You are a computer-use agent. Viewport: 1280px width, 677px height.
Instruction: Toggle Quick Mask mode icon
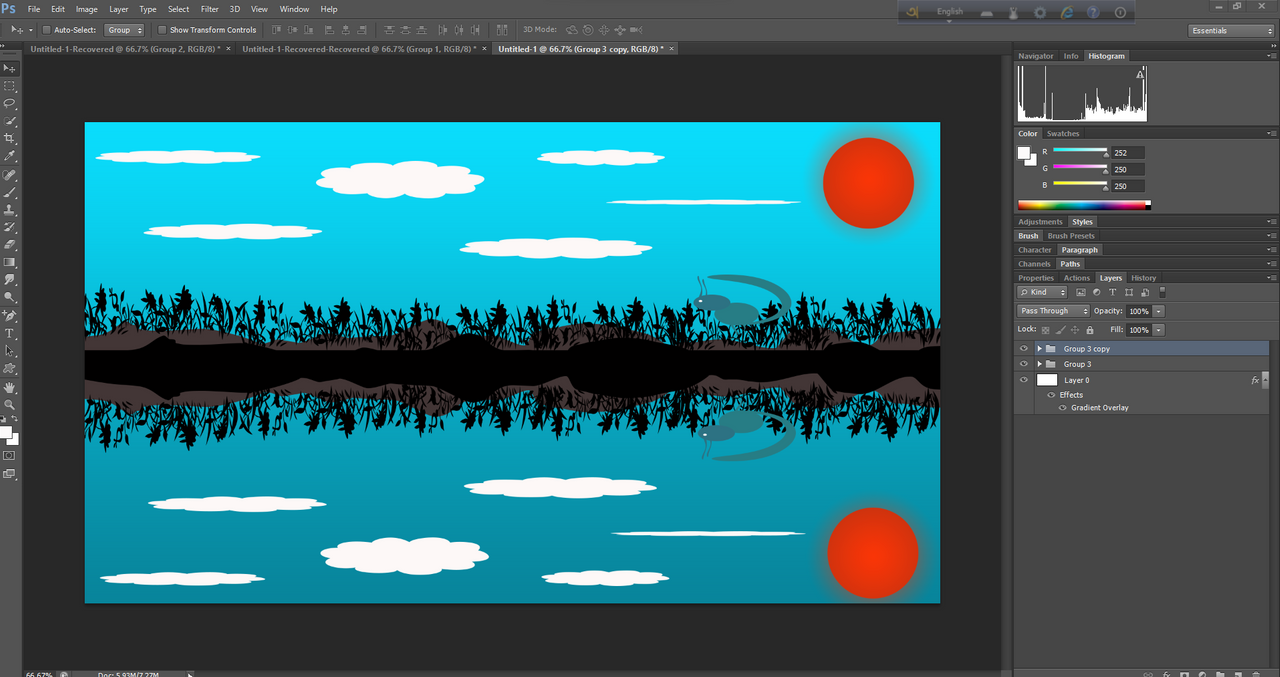click(10, 455)
